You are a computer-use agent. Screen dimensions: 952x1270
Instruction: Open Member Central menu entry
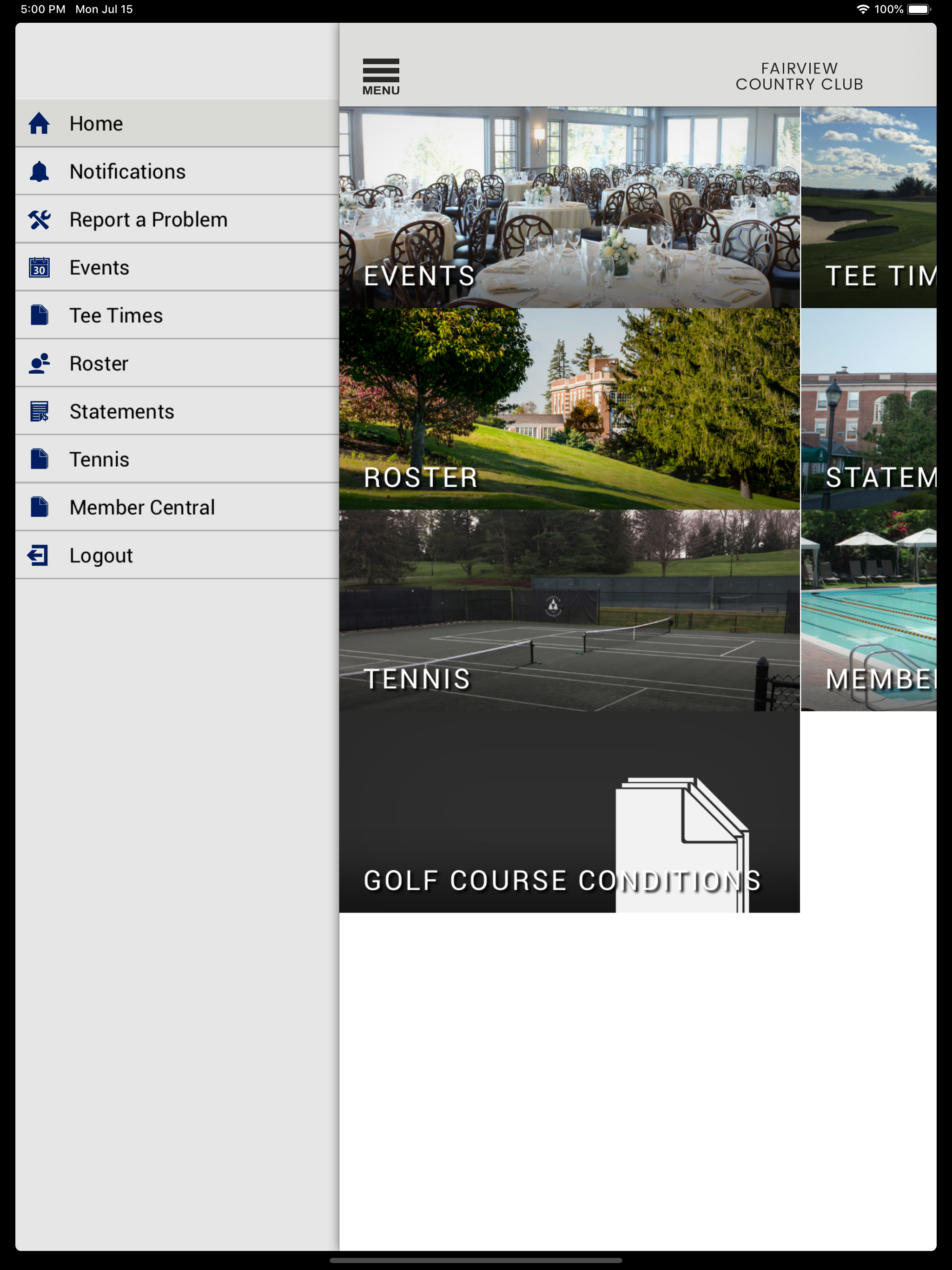pos(177,508)
